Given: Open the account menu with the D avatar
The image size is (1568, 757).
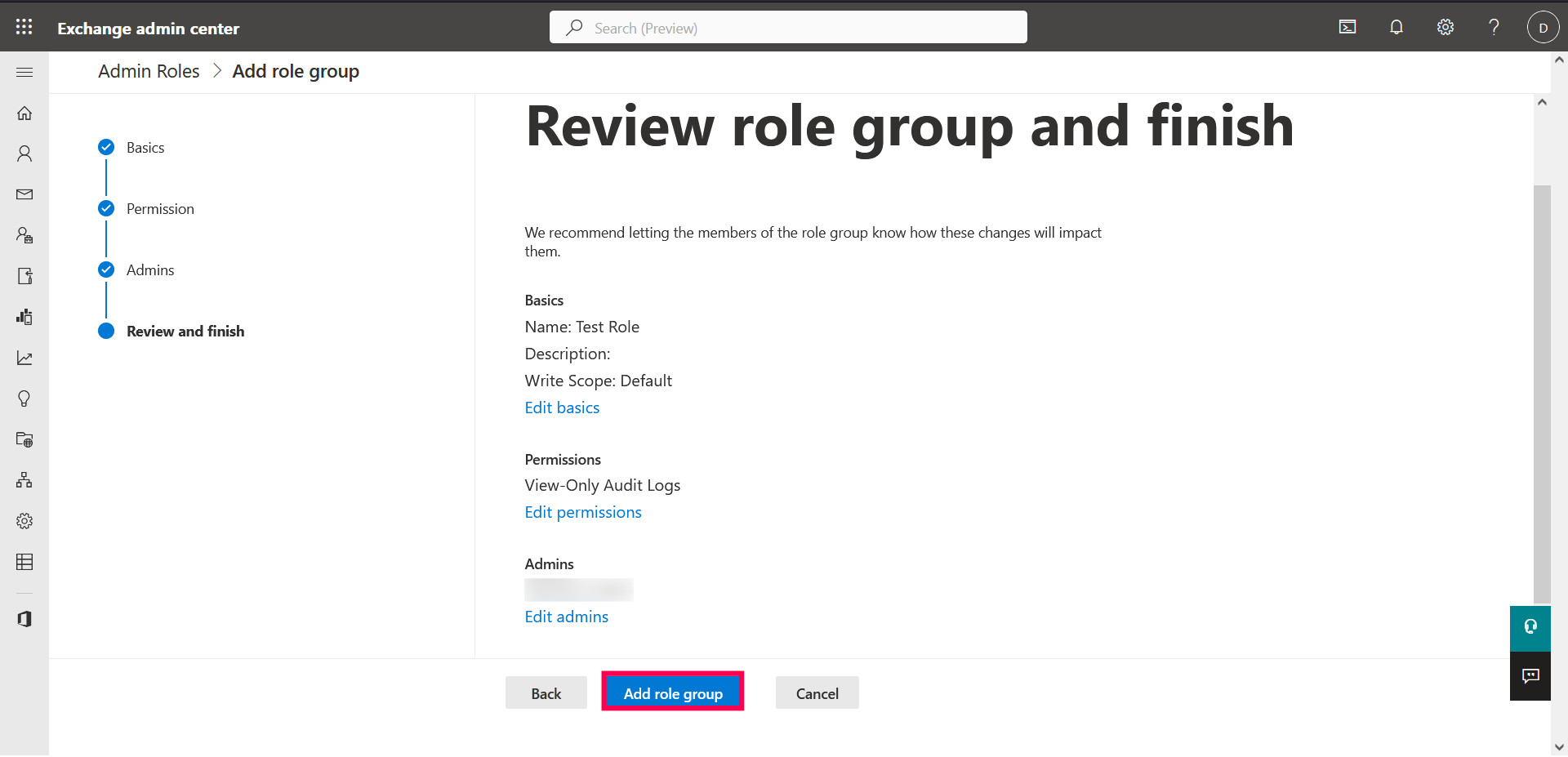Looking at the screenshot, I should (x=1543, y=27).
